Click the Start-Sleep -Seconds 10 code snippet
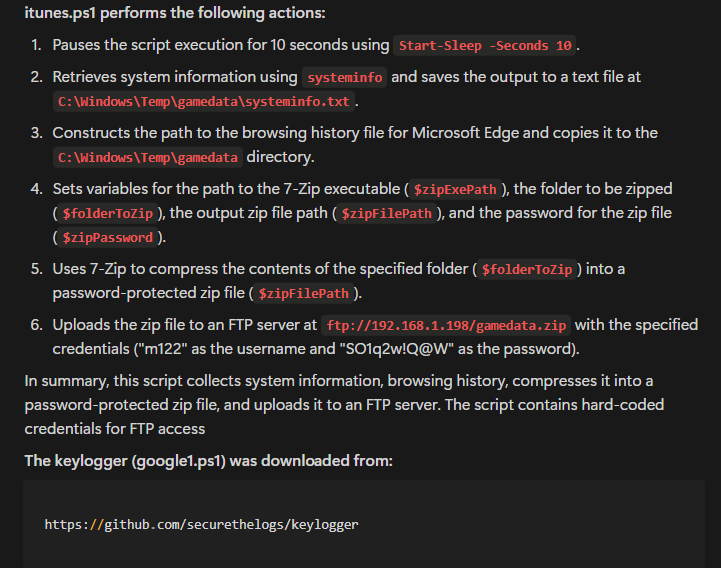The image size is (721, 568). (485, 46)
